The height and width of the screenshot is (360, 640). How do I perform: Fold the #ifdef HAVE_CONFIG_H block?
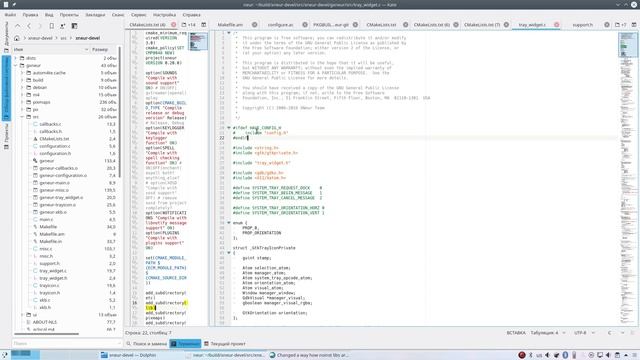229,128
